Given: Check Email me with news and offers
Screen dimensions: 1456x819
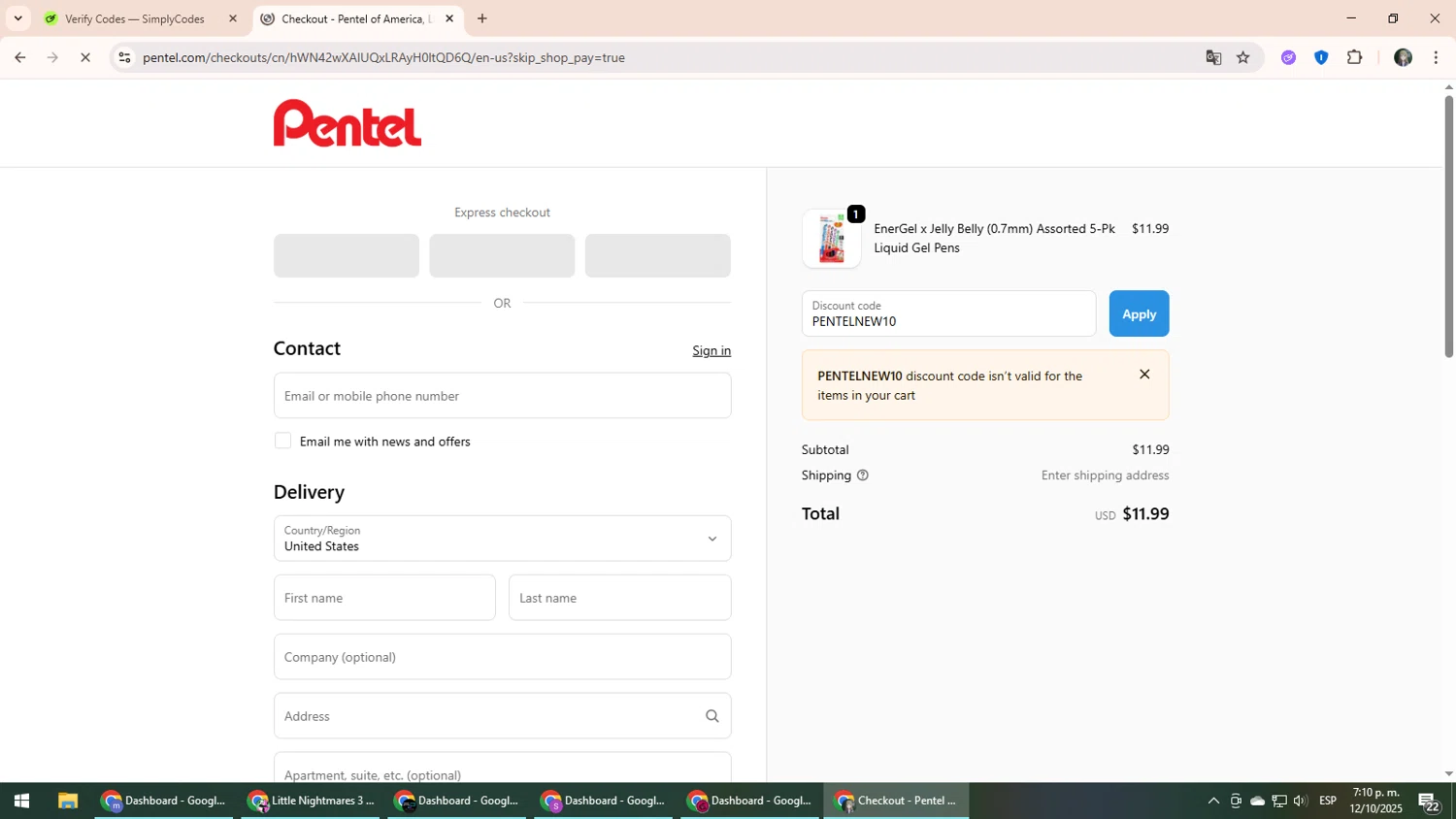Looking at the screenshot, I should click(282, 441).
